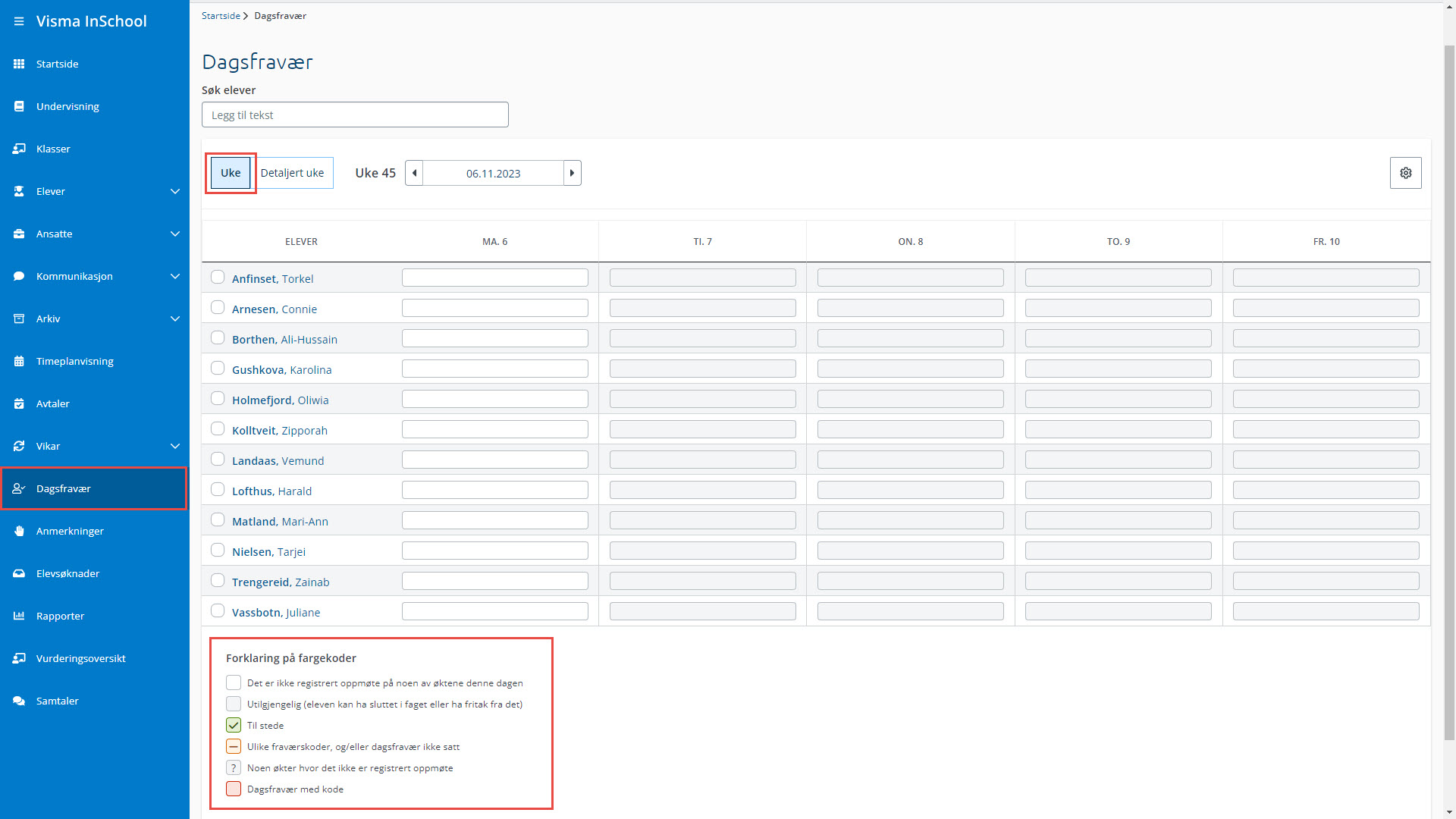The image size is (1456, 819).
Task: Click the Undervisning sidebar icon
Action: [19, 106]
